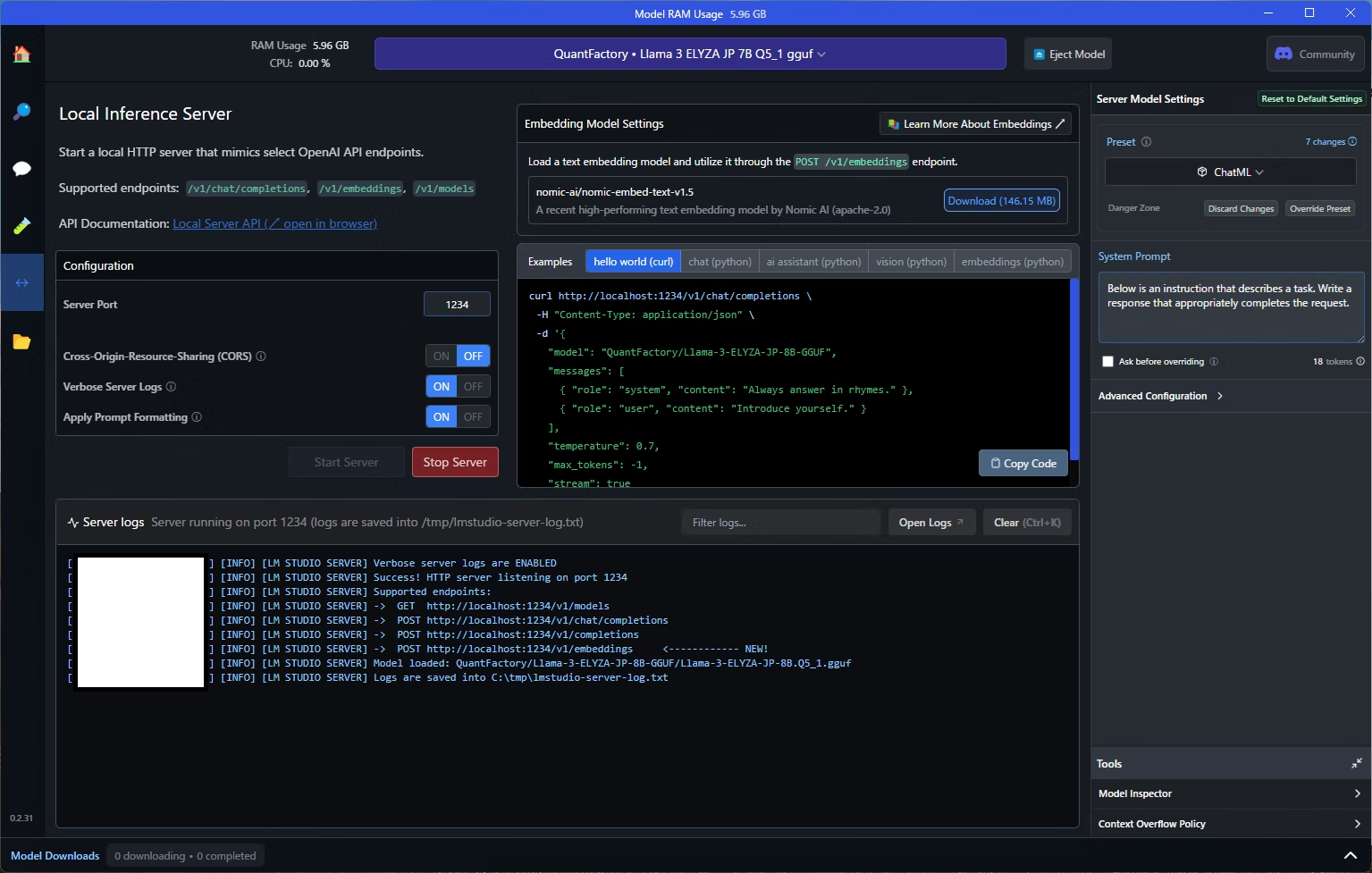
Task: Switch to chat (python) example tab
Action: tap(720, 261)
